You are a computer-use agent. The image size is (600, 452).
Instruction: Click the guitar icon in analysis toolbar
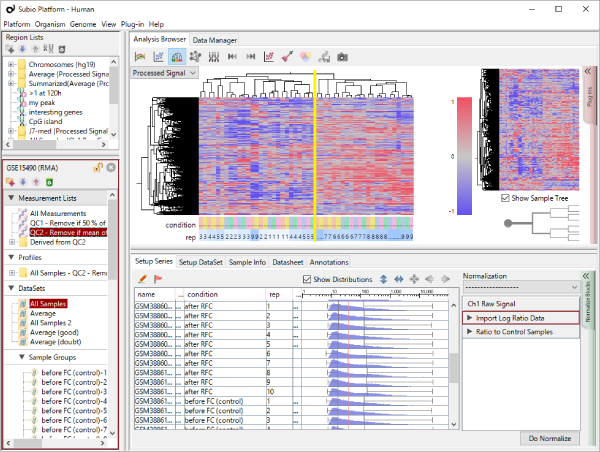point(287,57)
